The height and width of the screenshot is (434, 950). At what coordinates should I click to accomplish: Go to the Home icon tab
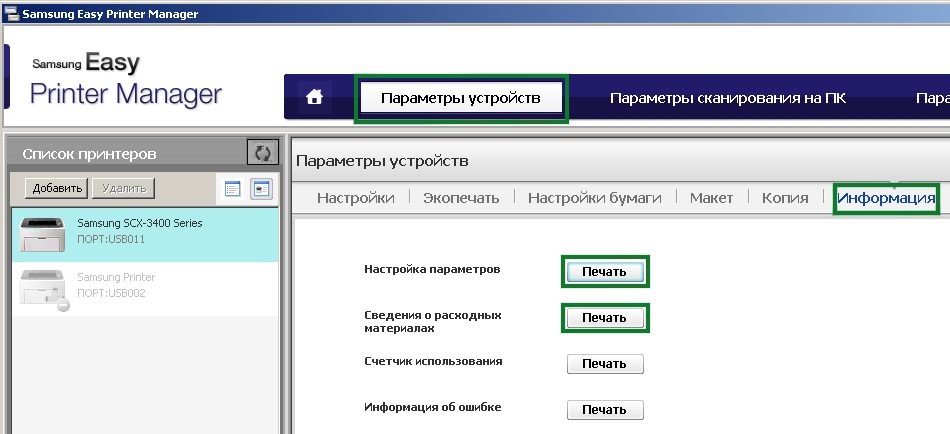click(x=314, y=98)
